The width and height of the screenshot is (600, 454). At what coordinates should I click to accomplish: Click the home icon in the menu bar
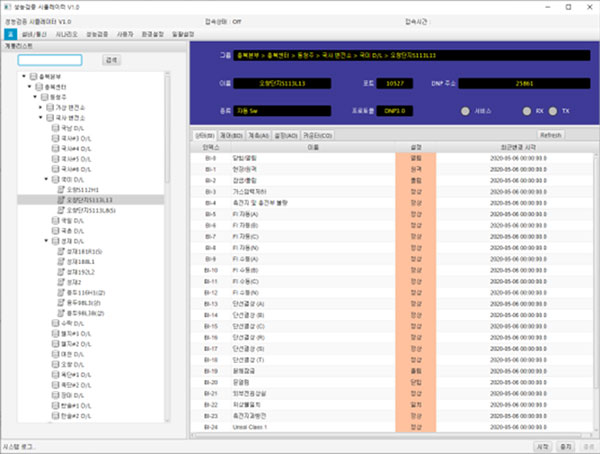pyautogui.click(x=9, y=33)
